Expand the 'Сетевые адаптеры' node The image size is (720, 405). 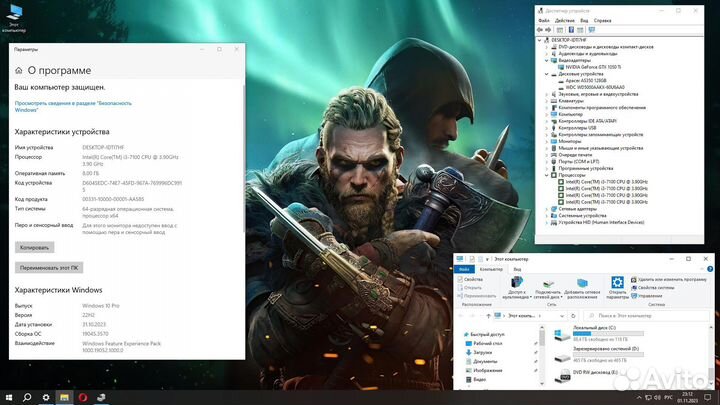pyautogui.click(x=547, y=208)
